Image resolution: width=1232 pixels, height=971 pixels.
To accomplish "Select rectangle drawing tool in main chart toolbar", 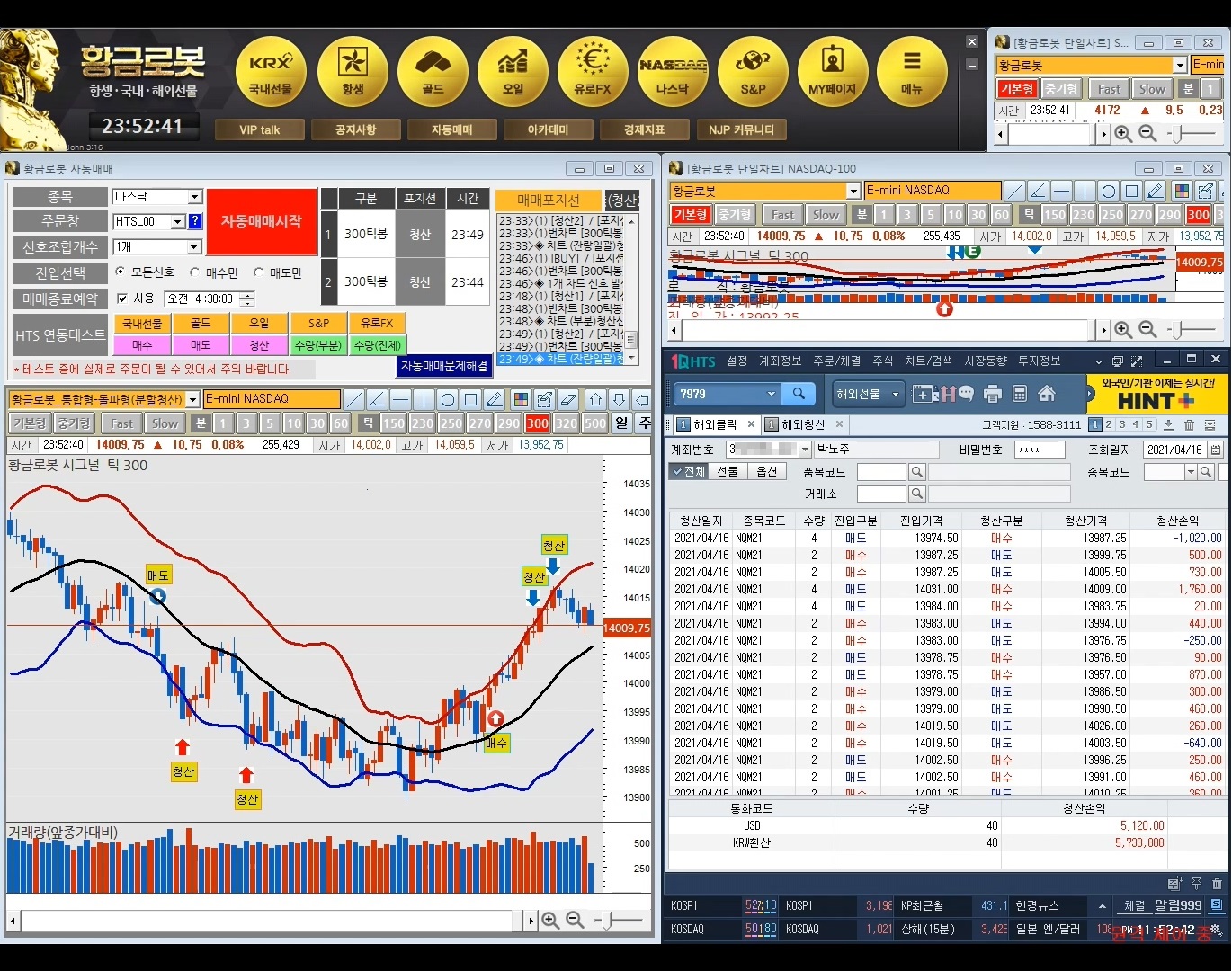I will tap(470, 399).
